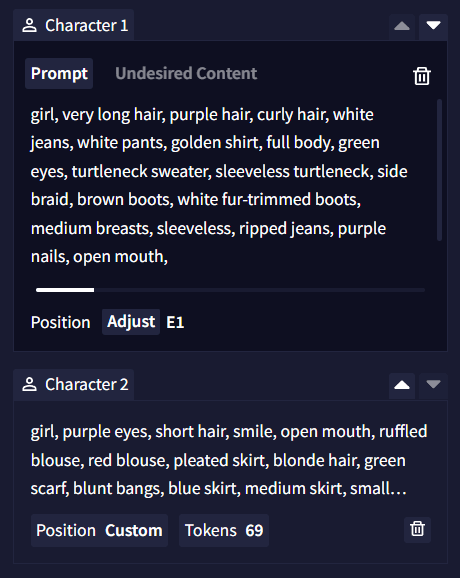The image size is (460, 578).
Task: Click the disabled down arrow on Character 2
Action: point(433,385)
